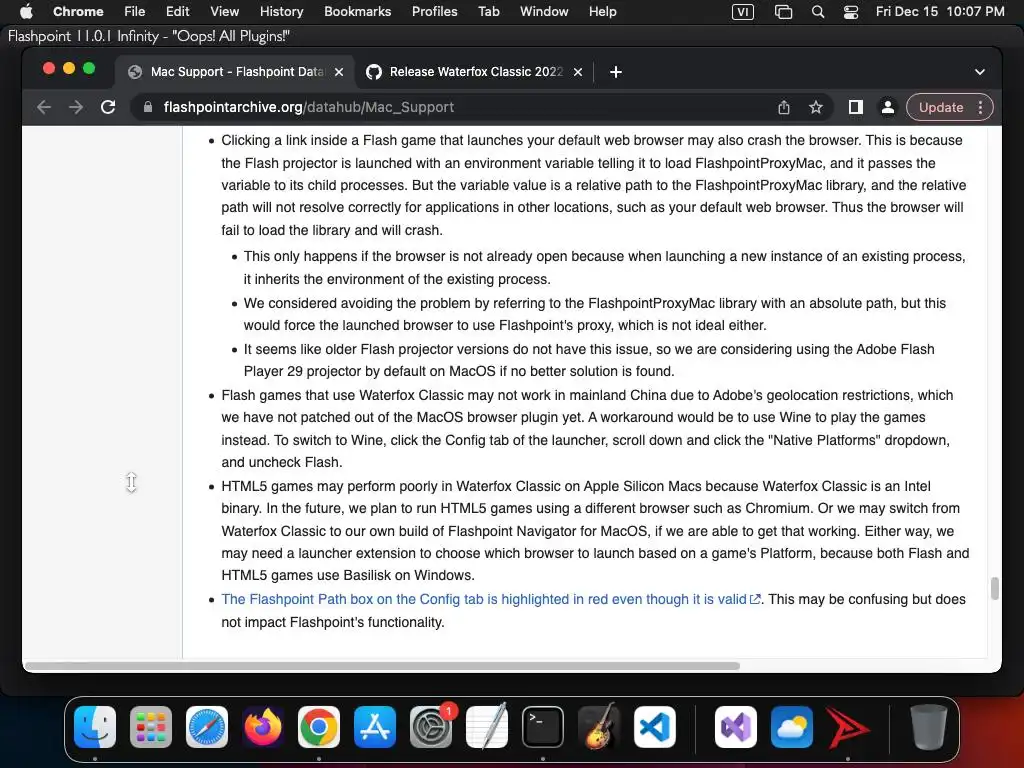Launch Firefox from the dock
This screenshot has height=768, width=1024.
pos(263,727)
